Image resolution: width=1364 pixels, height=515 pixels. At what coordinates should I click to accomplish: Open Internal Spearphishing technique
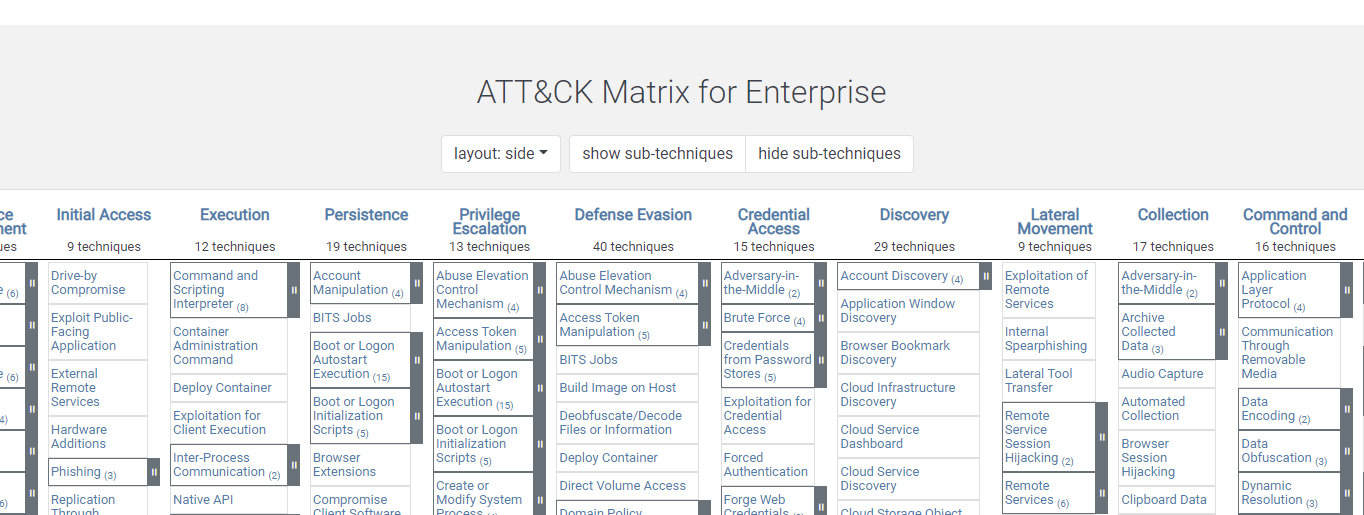point(1046,339)
